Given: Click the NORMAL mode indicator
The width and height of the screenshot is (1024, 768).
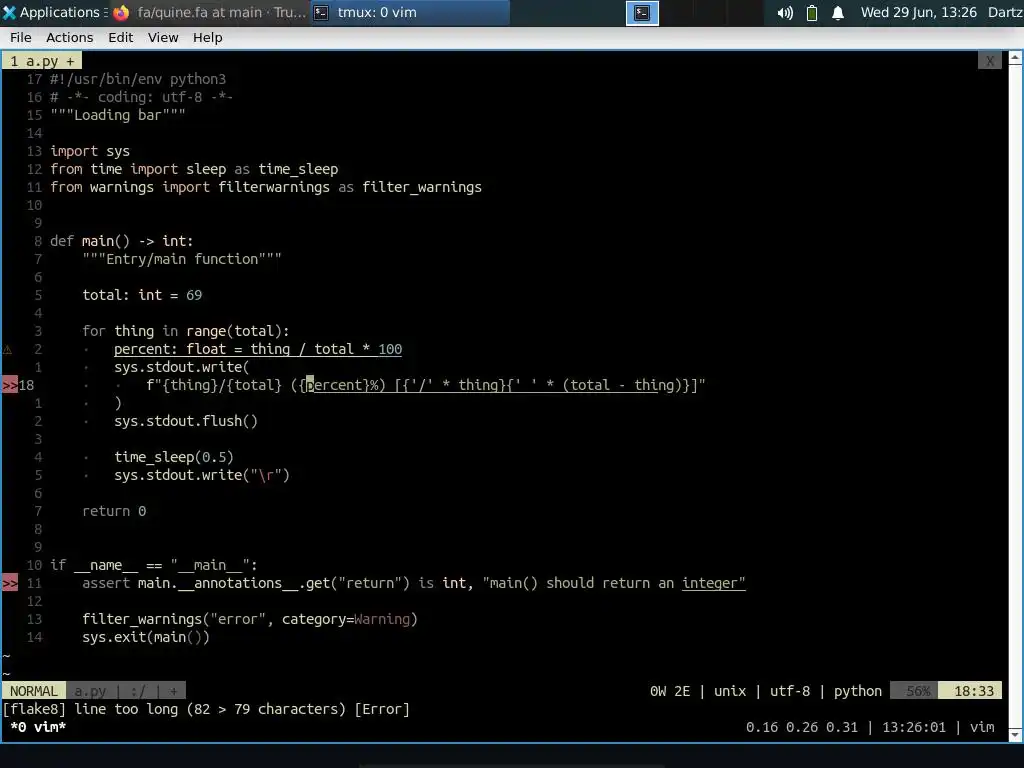Looking at the screenshot, I should pos(34,691).
